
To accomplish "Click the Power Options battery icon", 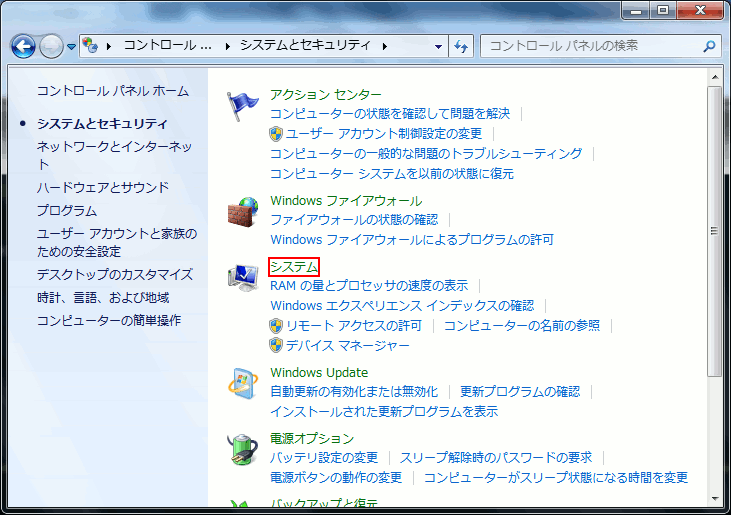I will click(243, 450).
